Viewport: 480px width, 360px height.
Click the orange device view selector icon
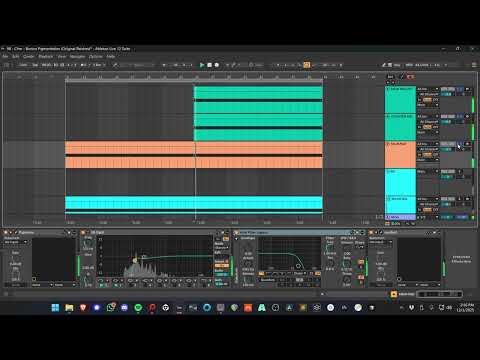click(394, 294)
